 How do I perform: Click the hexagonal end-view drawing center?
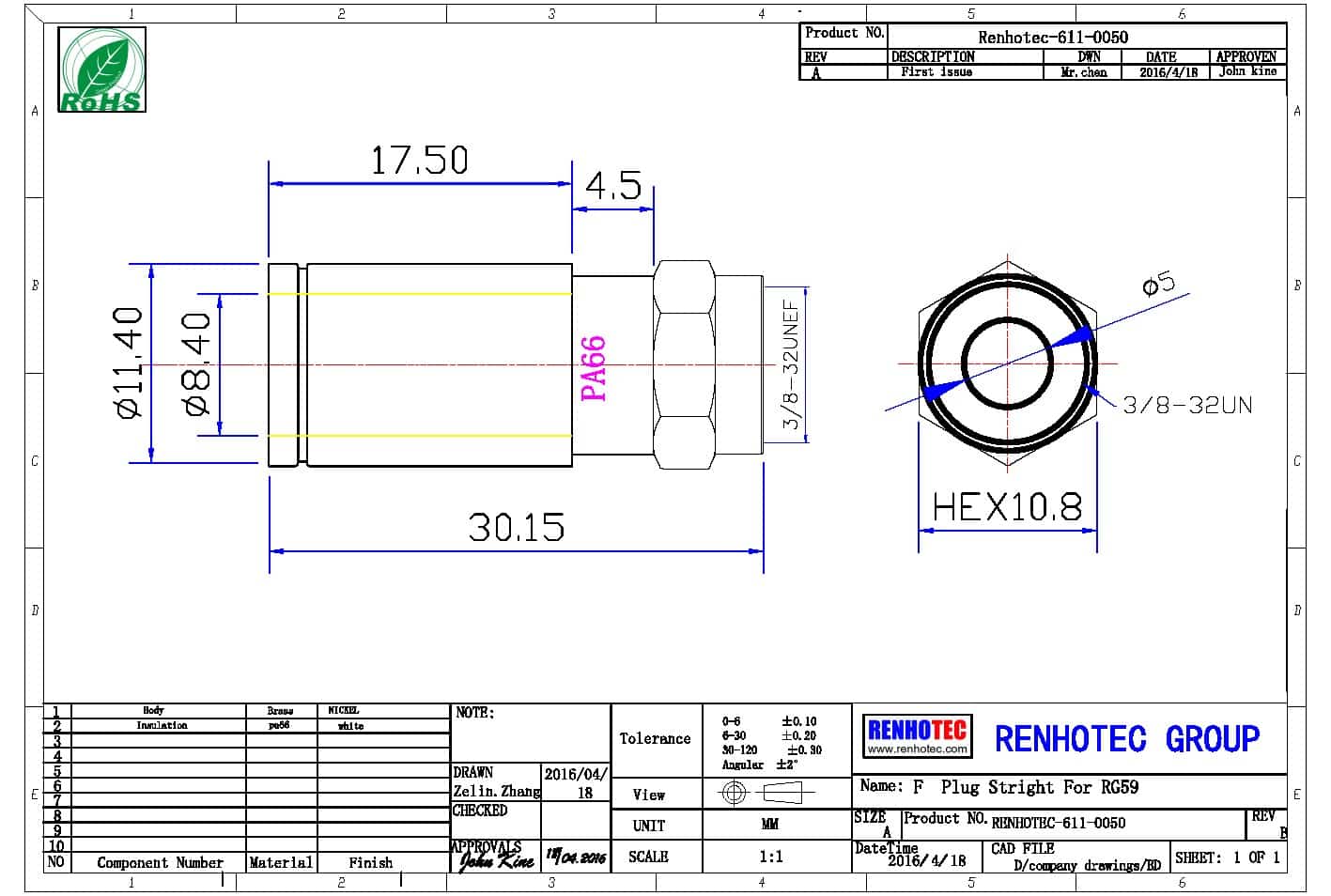[x=1008, y=363]
